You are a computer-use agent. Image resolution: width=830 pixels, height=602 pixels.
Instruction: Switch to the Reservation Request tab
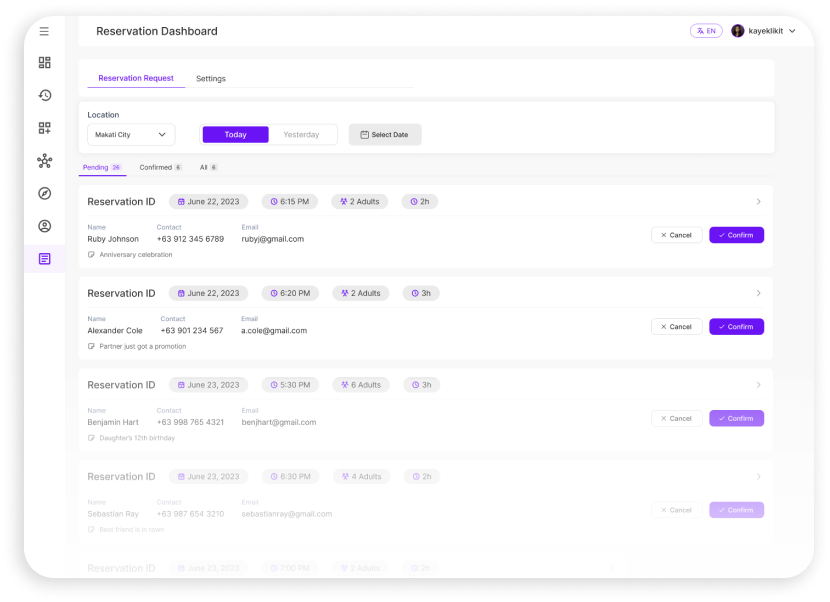tap(136, 78)
